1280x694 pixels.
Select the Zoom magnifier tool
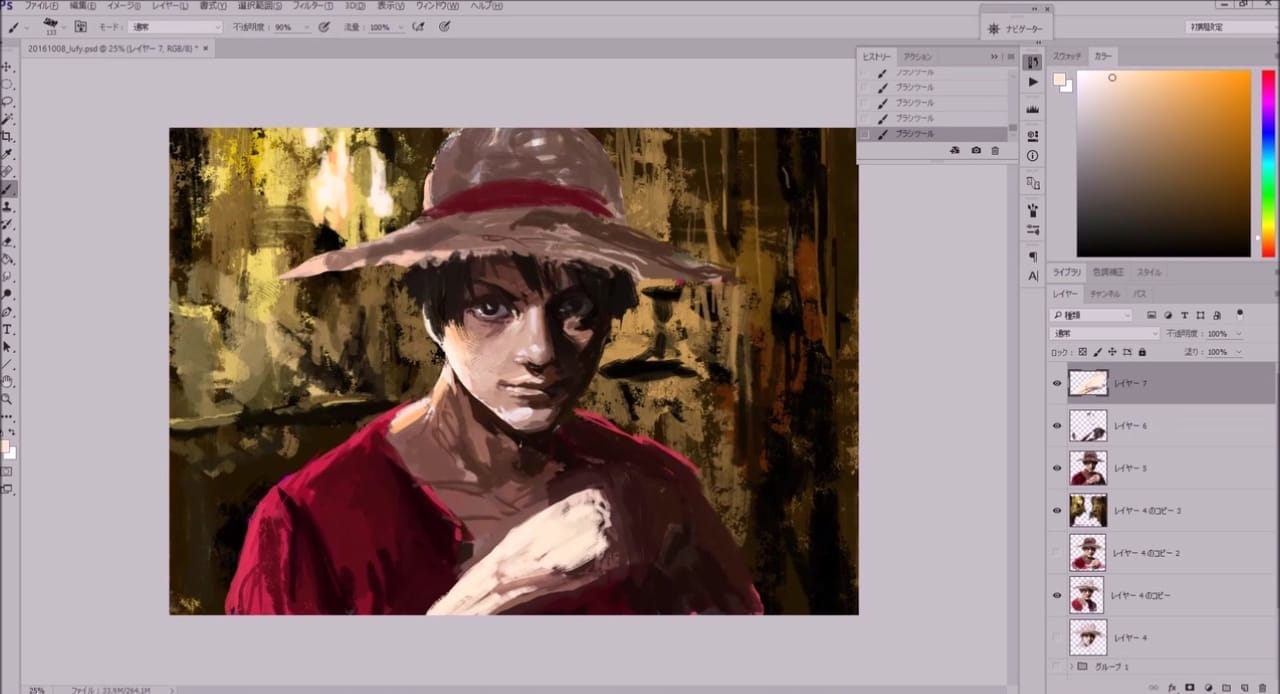[7, 399]
